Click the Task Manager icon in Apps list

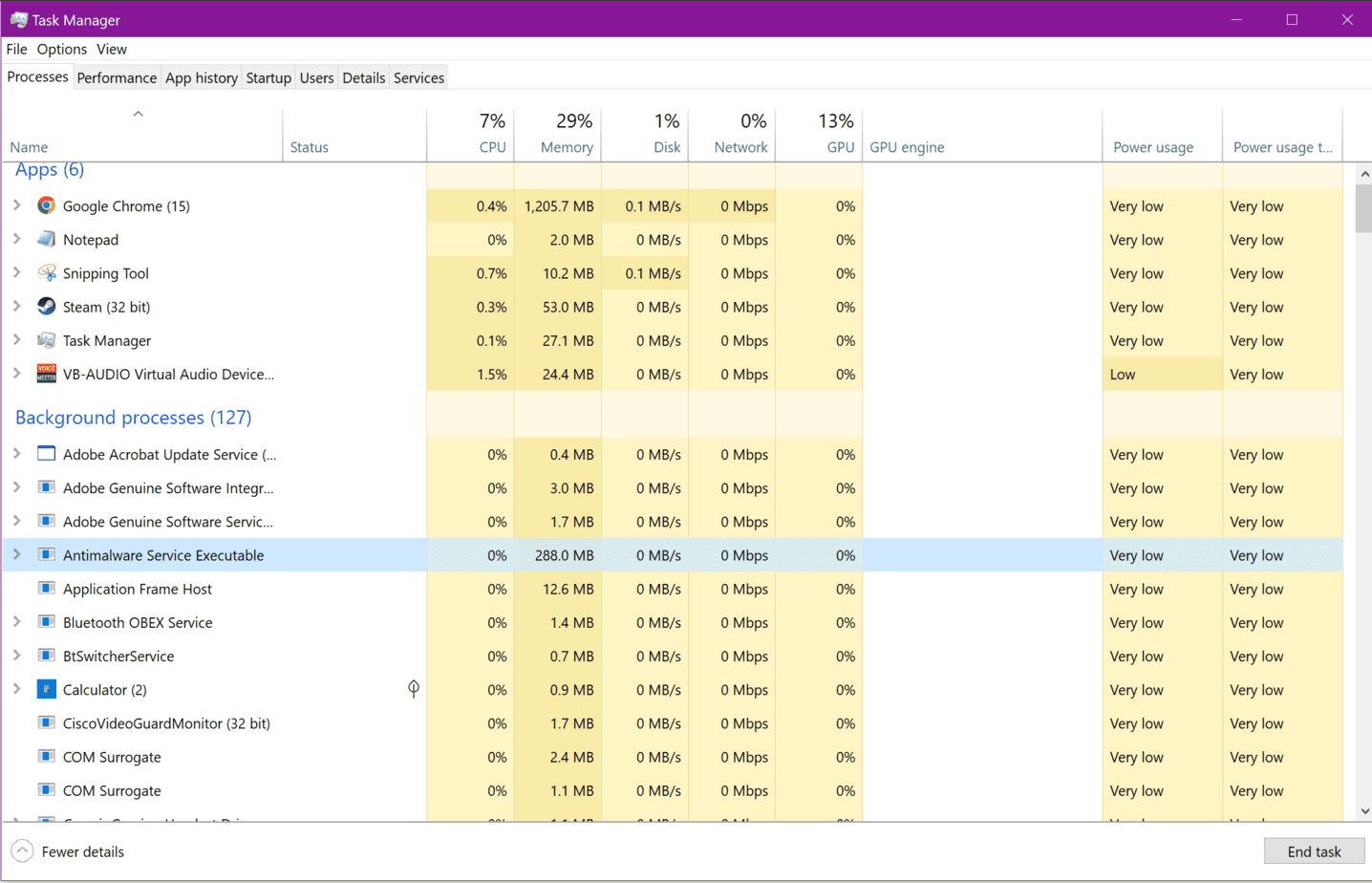(x=46, y=340)
